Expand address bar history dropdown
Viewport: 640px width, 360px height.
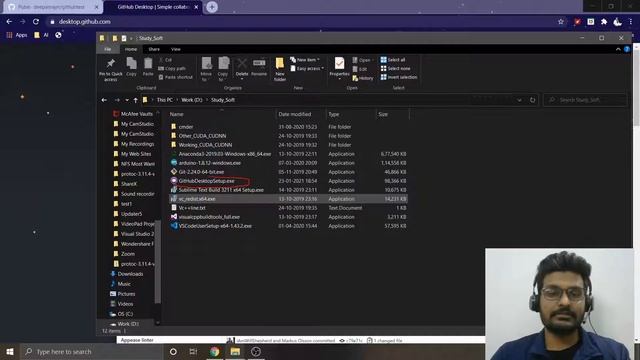coord(519,100)
